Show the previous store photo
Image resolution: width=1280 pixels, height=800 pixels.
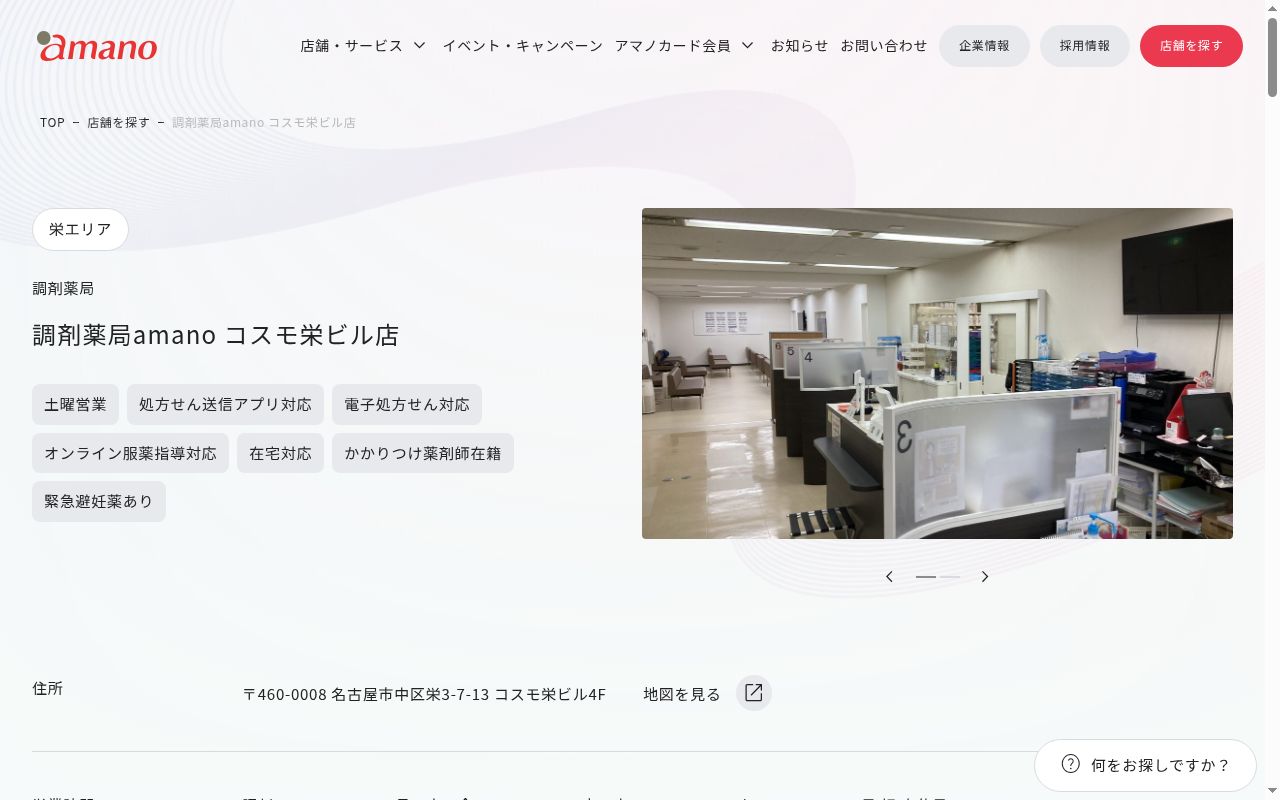889,577
